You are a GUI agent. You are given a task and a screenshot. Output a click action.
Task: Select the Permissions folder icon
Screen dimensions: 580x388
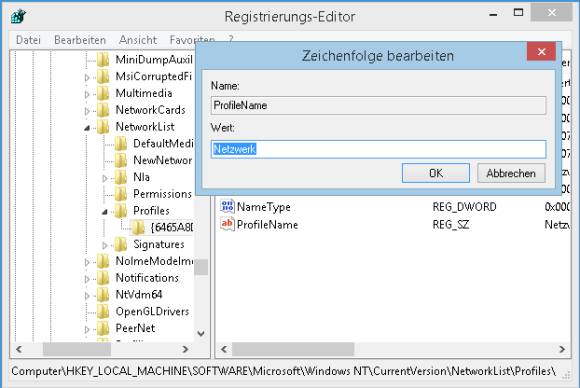121,194
